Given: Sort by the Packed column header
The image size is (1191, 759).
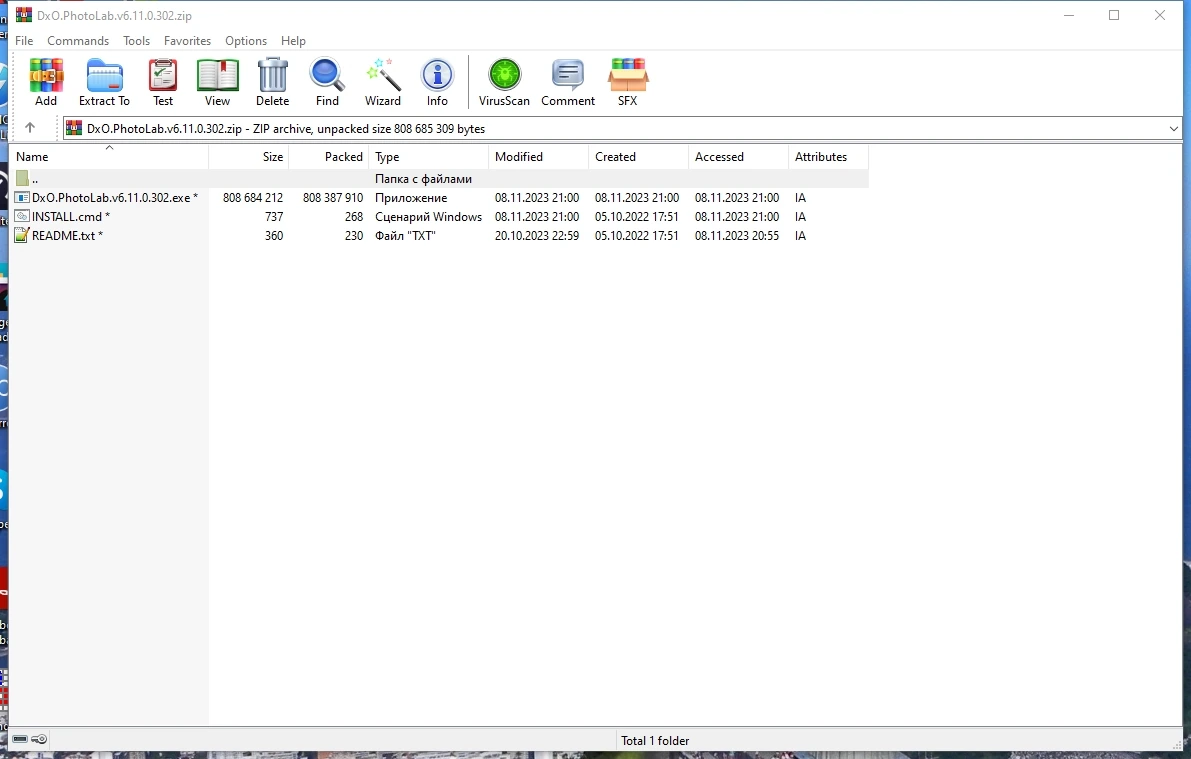Looking at the screenshot, I should (x=329, y=157).
